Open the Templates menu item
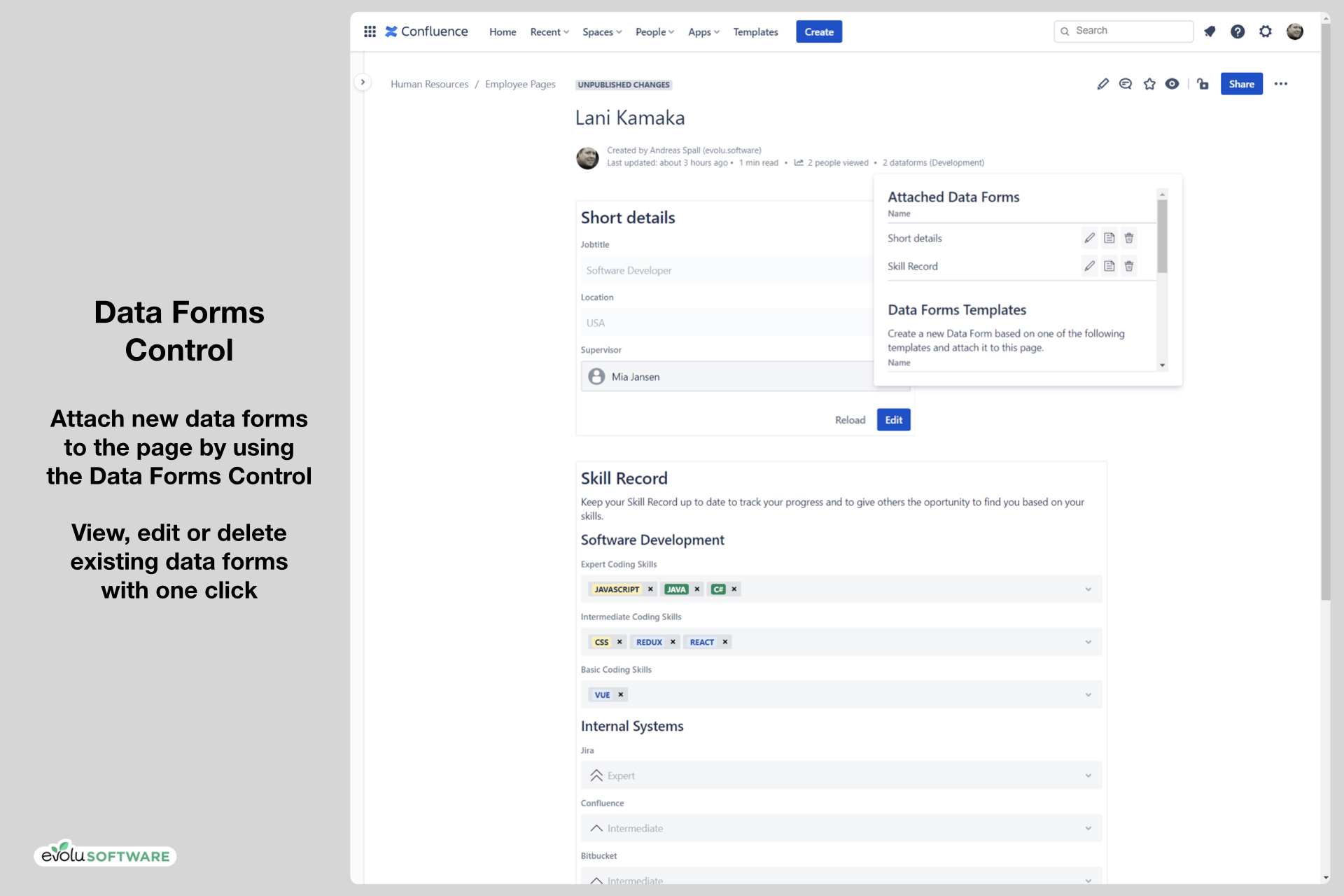 tap(755, 32)
